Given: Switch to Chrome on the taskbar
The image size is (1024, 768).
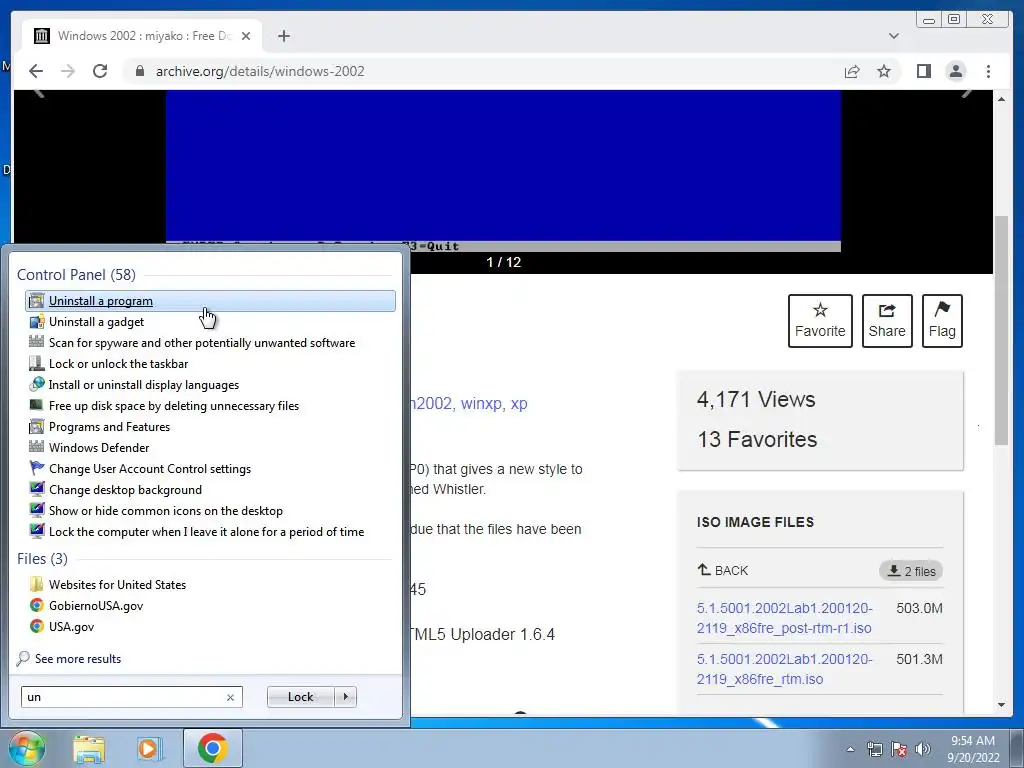Looking at the screenshot, I should click(212, 748).
